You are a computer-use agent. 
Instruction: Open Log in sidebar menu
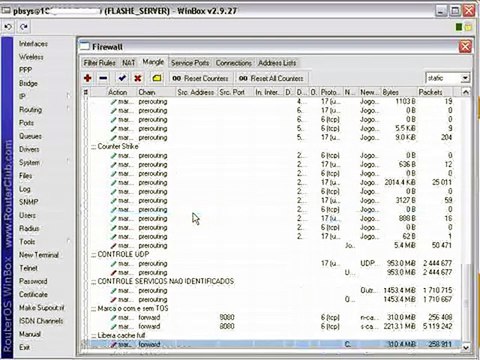(24, 189)
